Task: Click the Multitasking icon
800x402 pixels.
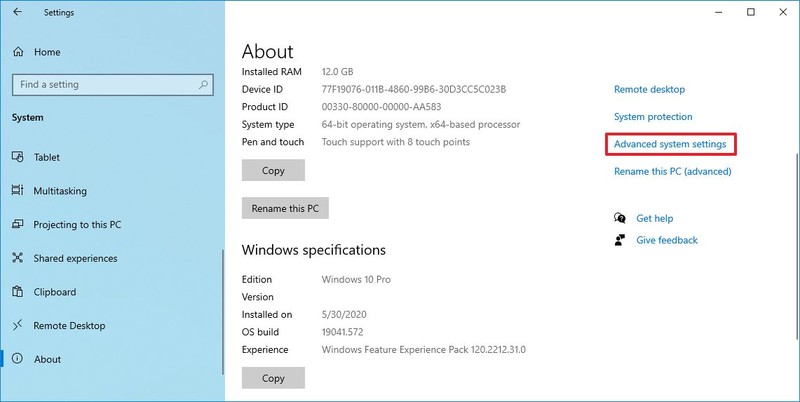Action: (x=18, y=191)
